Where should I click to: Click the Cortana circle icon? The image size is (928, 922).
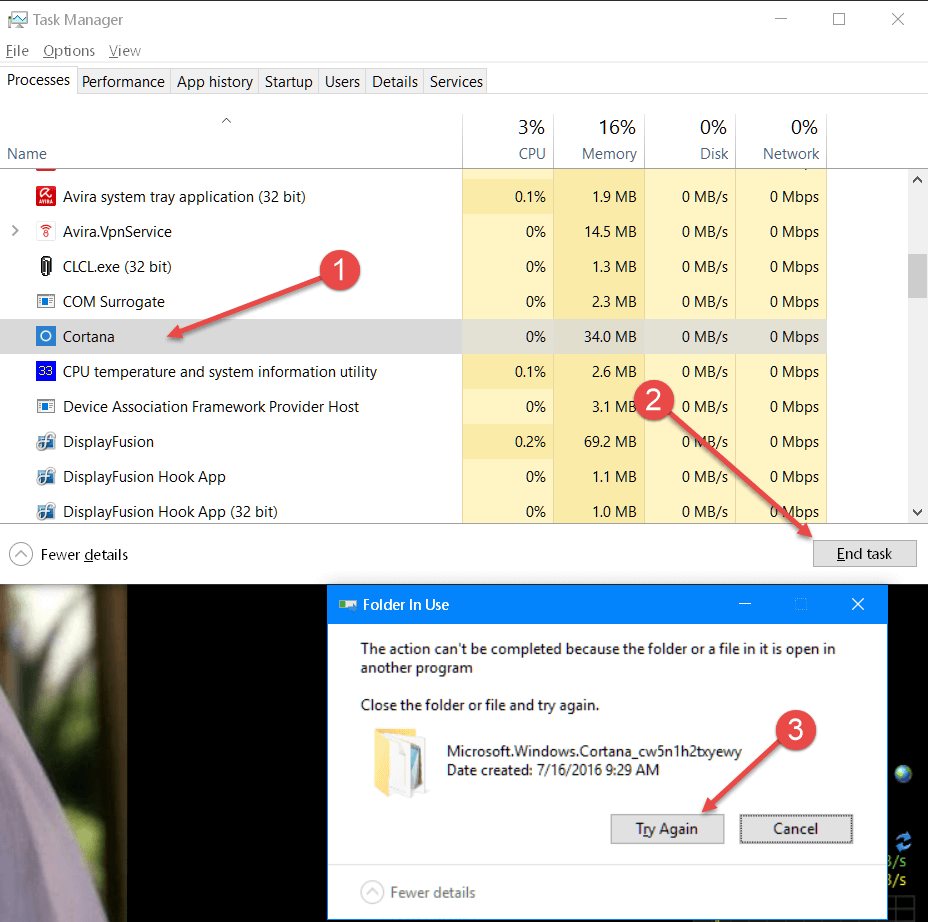[x=46, y=336]
